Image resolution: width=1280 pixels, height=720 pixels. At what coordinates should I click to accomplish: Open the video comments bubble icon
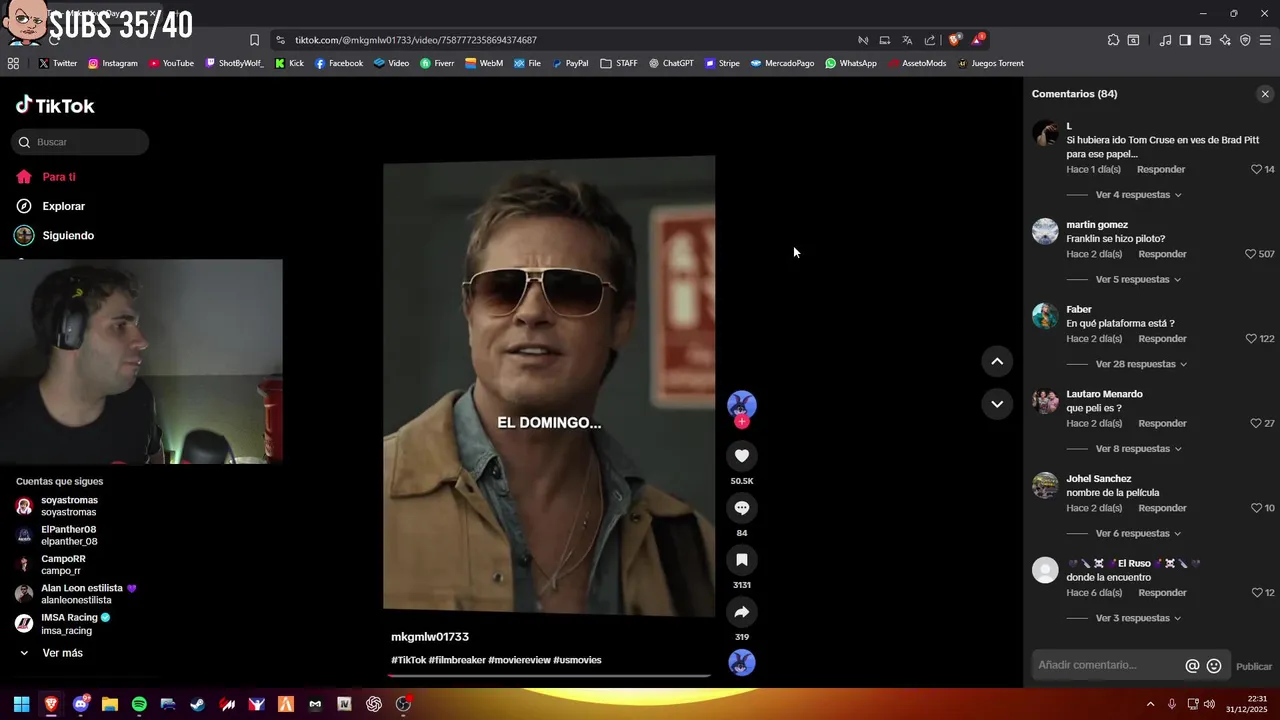(741, 508)
